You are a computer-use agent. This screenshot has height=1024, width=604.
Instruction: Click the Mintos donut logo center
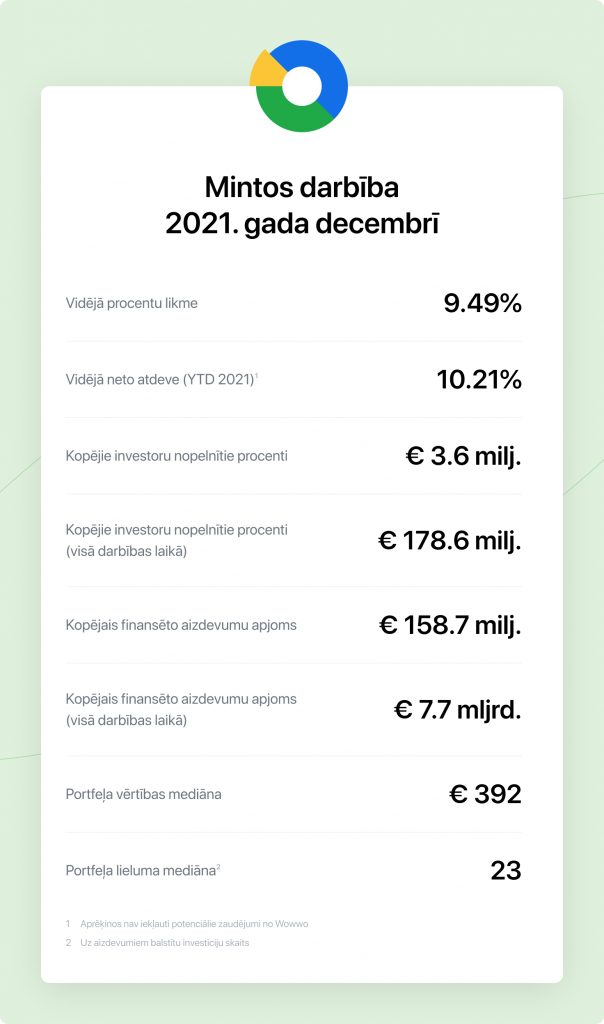pos(301,86)
